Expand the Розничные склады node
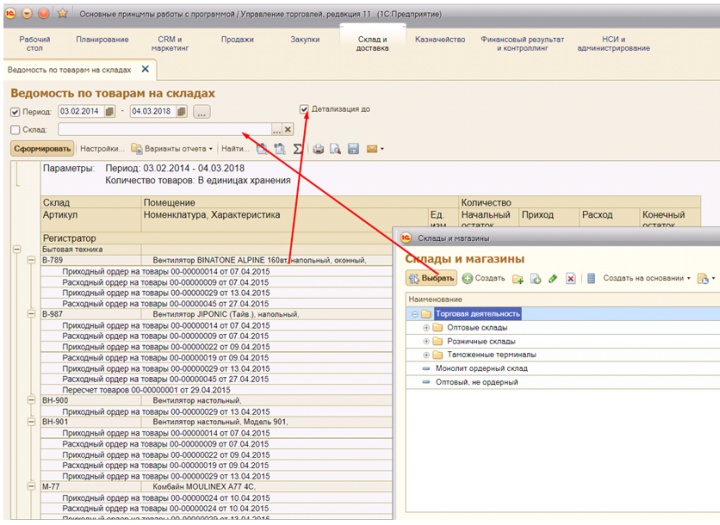 point(426,341)
